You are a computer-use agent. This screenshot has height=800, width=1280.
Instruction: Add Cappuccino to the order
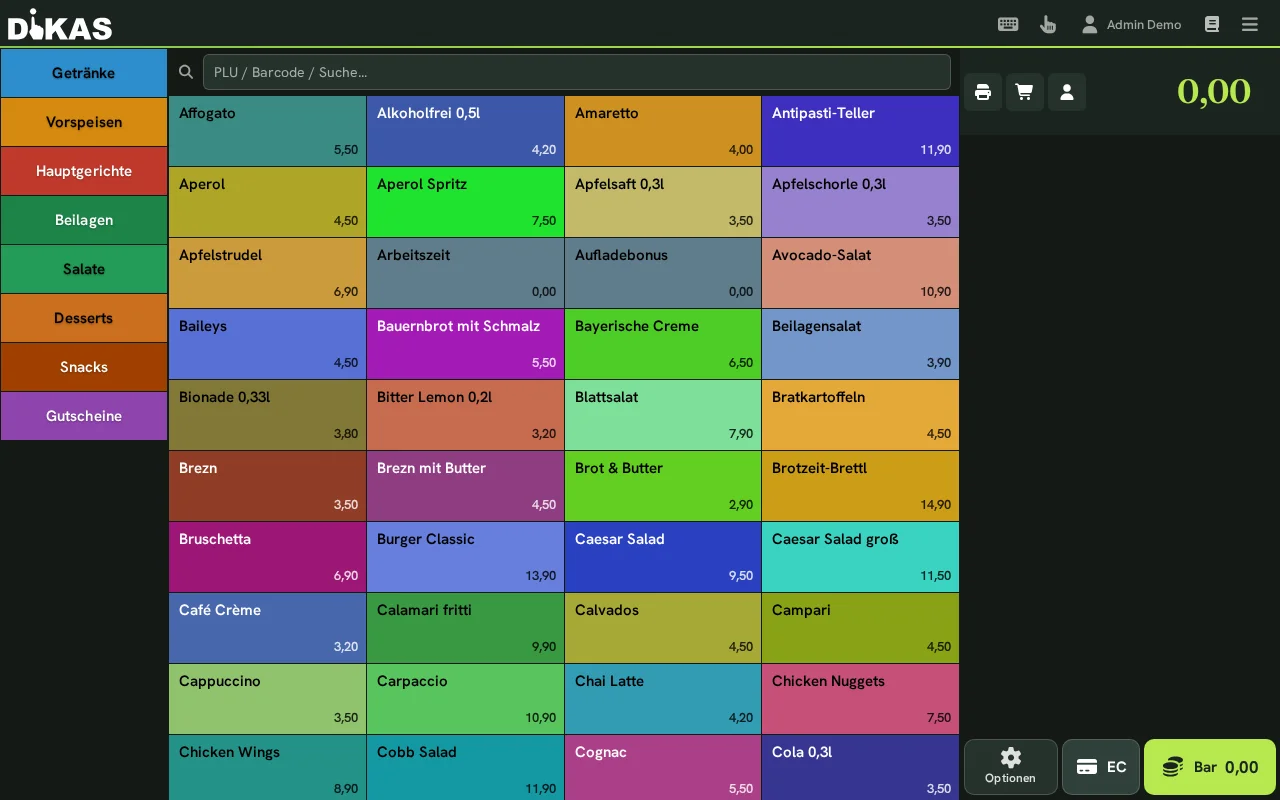[x=267, y=699]
